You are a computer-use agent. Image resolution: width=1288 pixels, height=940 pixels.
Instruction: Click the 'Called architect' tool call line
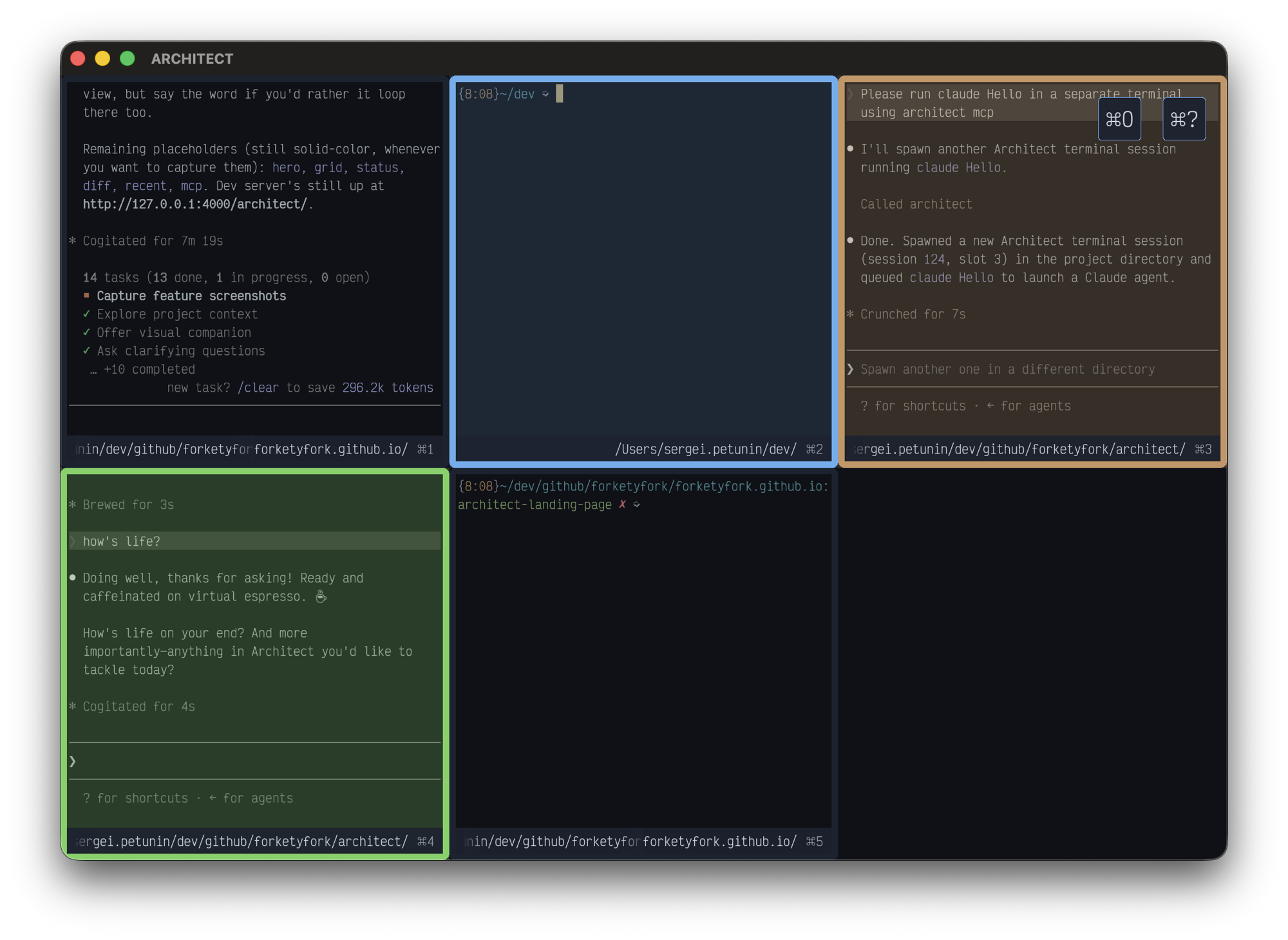pyautogui.click(x=916, y=204)
